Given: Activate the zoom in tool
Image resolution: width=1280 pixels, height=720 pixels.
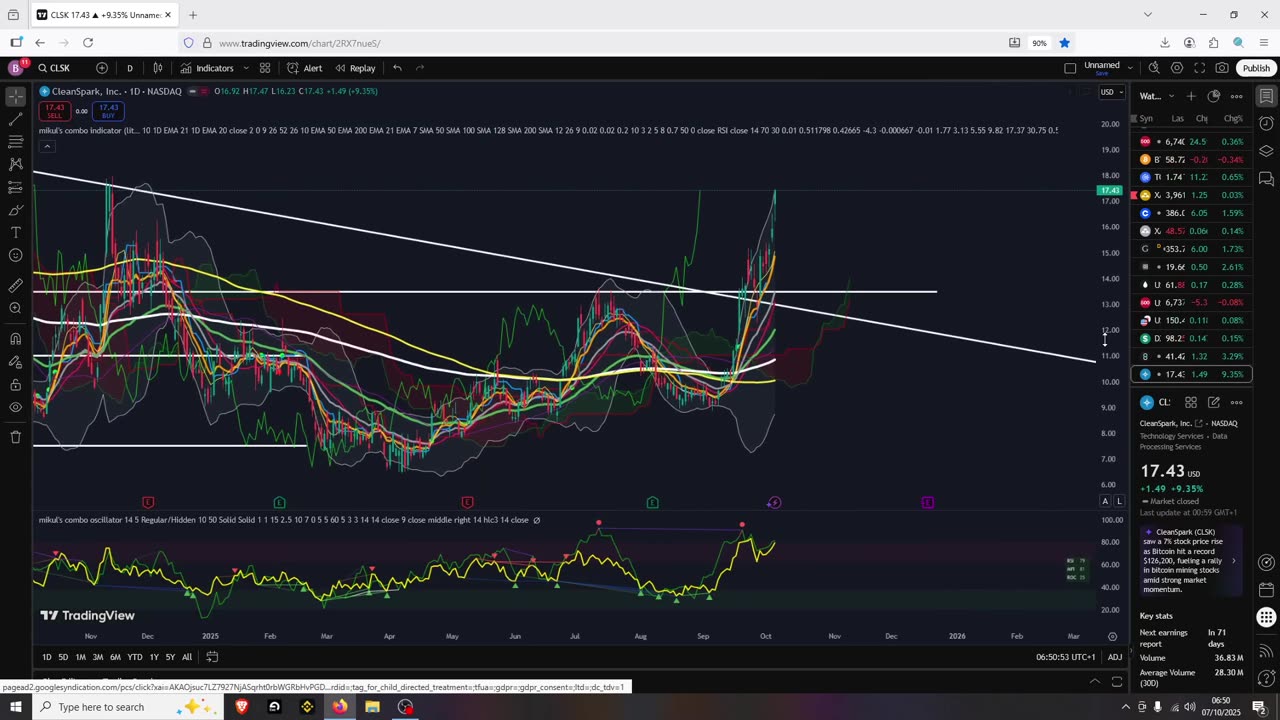Looking at the screenshot, I should [16, 308].
